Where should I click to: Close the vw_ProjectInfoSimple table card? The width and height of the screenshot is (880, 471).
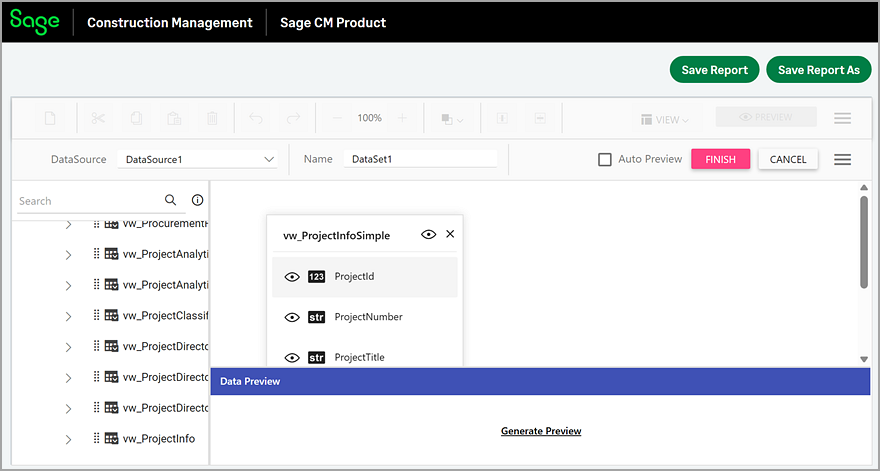[x=450, y=234]
